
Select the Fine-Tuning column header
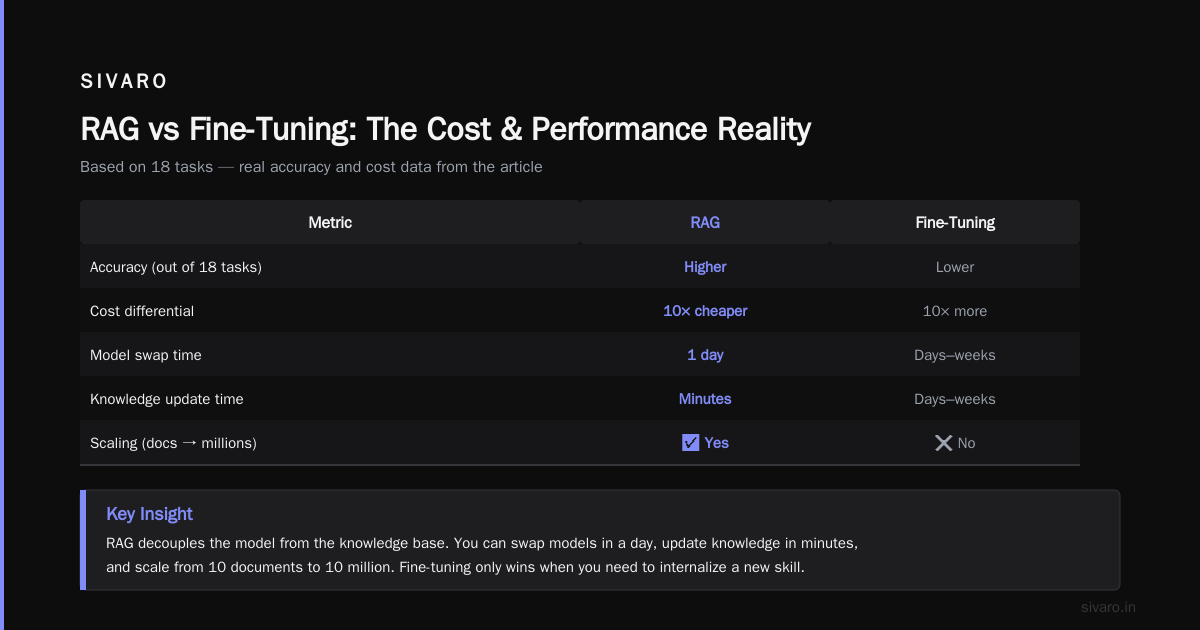click(x=955, y=222)
